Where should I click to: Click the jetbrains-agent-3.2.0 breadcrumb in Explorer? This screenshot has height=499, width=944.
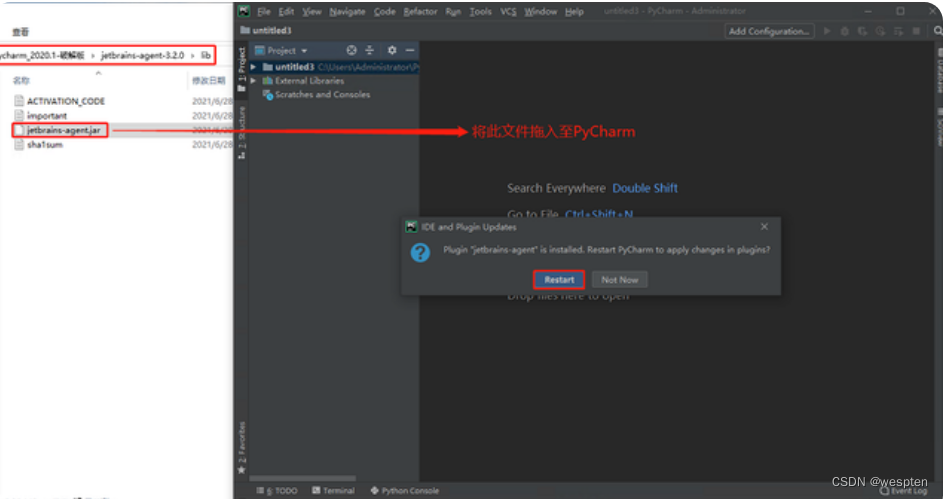(142, 55)
